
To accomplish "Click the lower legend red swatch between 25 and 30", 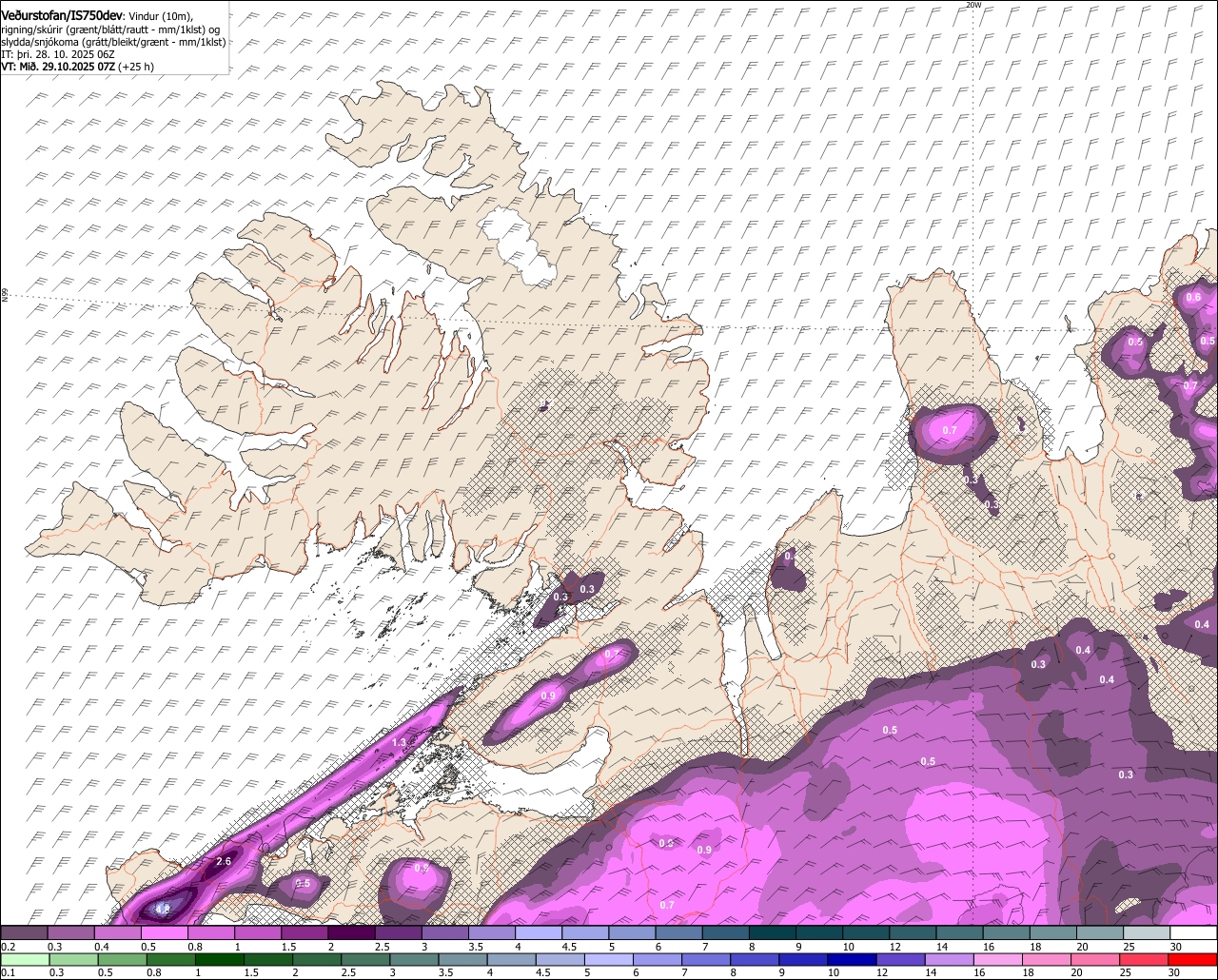I will coord(1145,959).
